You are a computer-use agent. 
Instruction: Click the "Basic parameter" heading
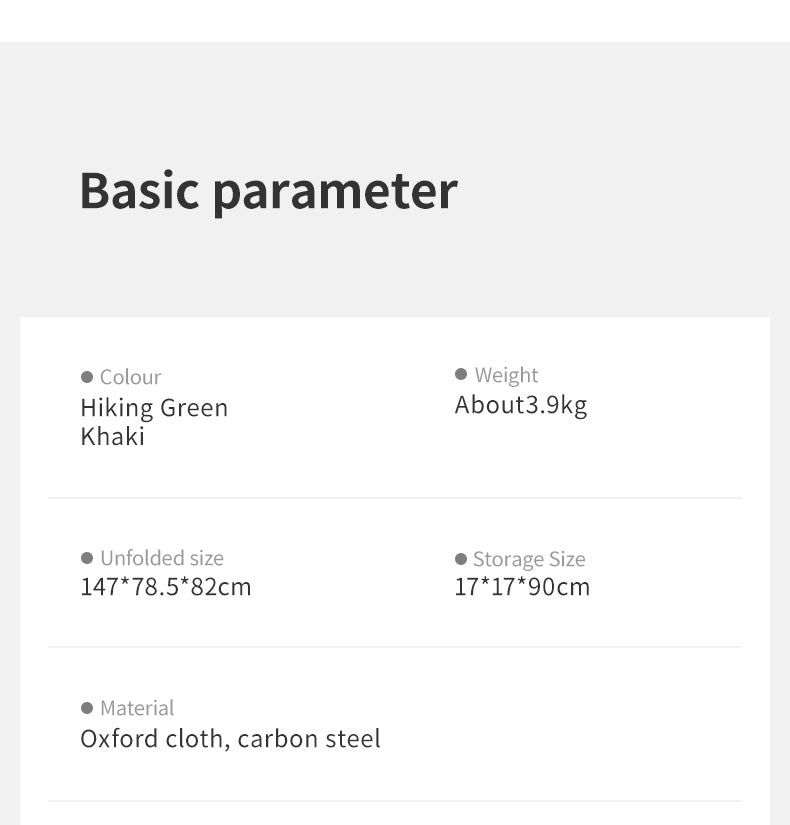(268, 190)
